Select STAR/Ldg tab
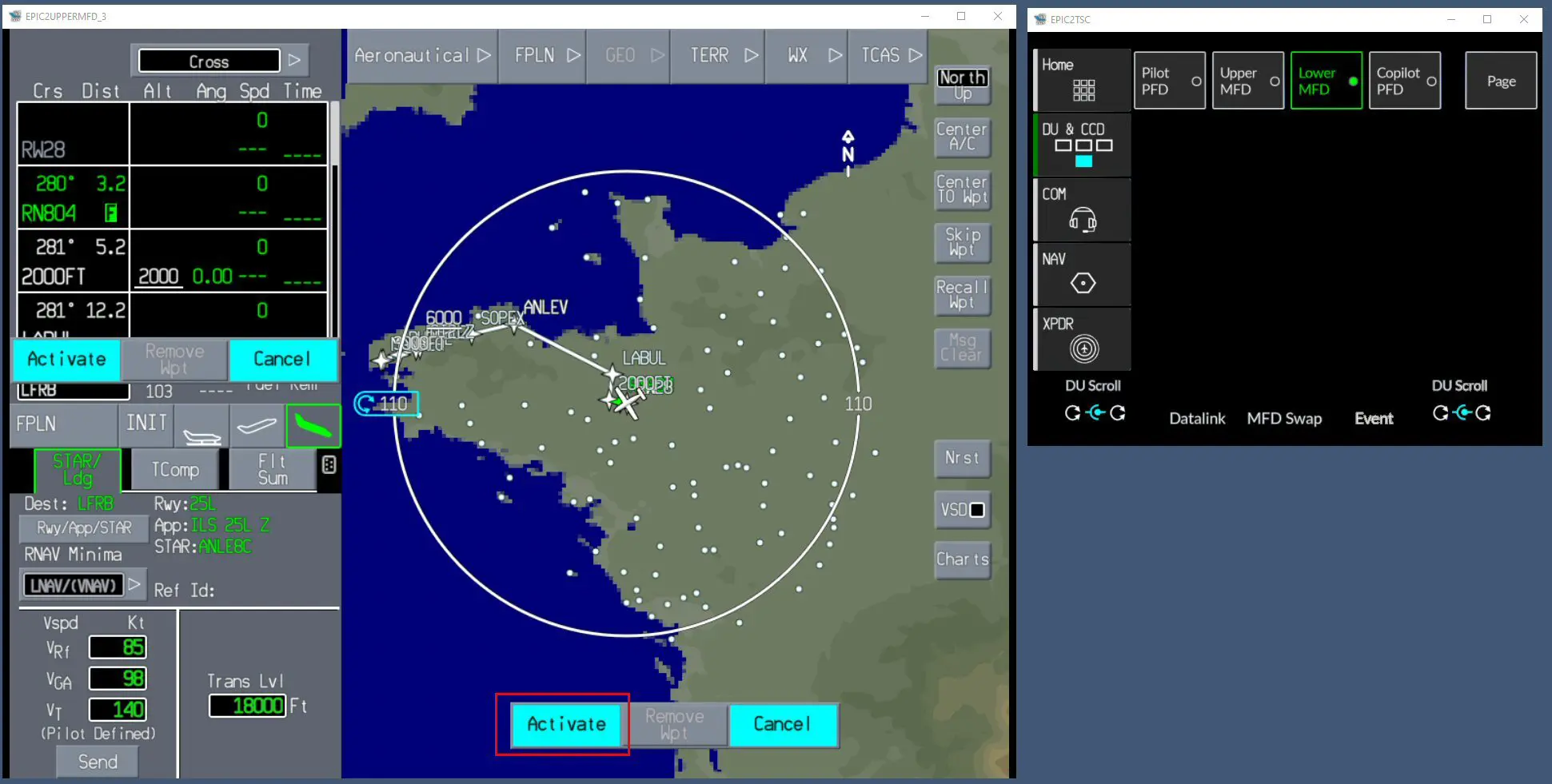This screenshot has height=784, width=1552. [x=78, y=470]
